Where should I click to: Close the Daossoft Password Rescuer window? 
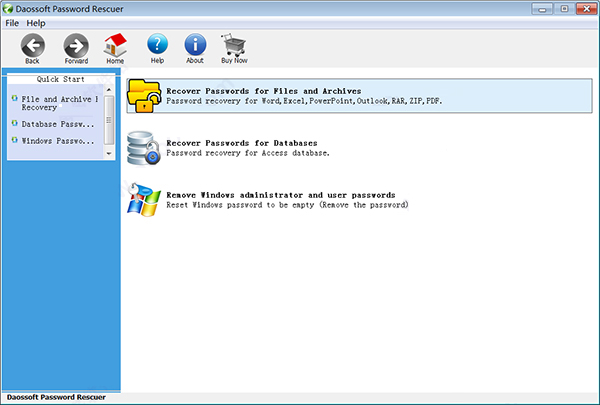click(x=587, y=9)
